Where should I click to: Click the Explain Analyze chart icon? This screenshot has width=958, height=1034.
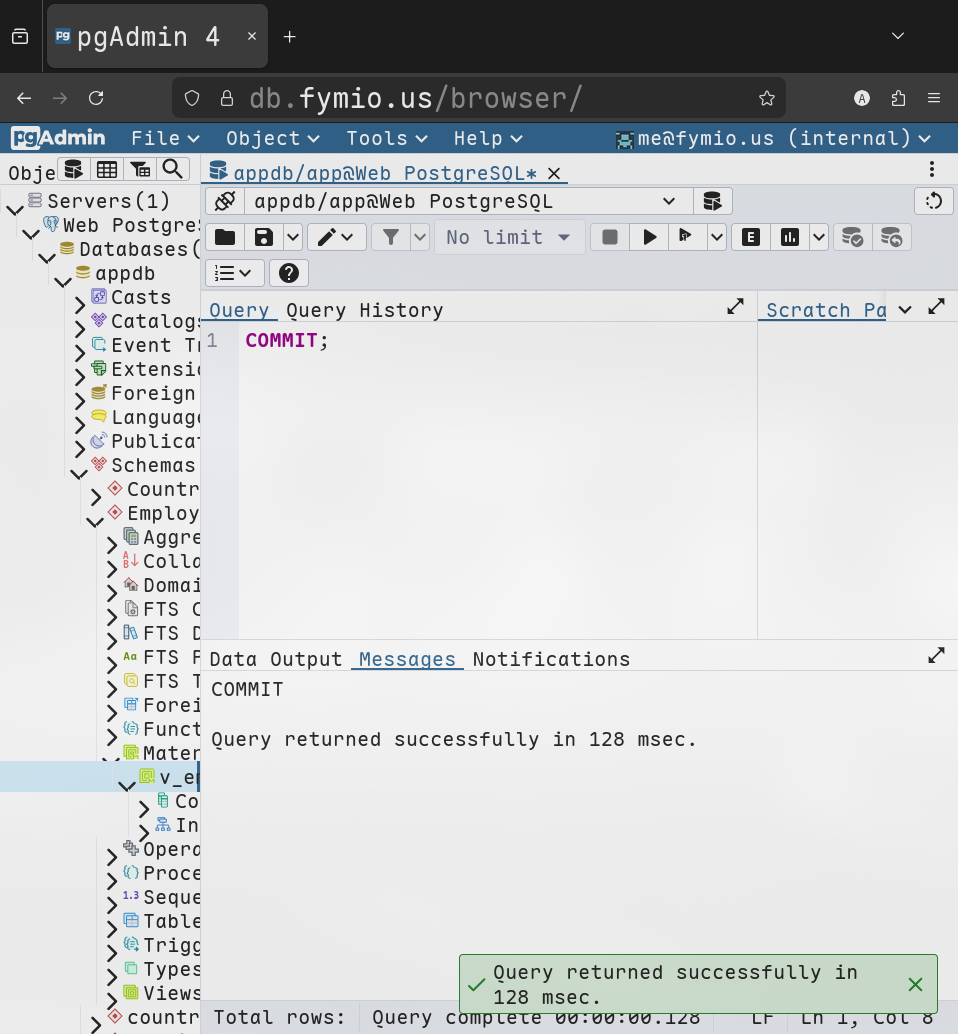click(790, 237)
